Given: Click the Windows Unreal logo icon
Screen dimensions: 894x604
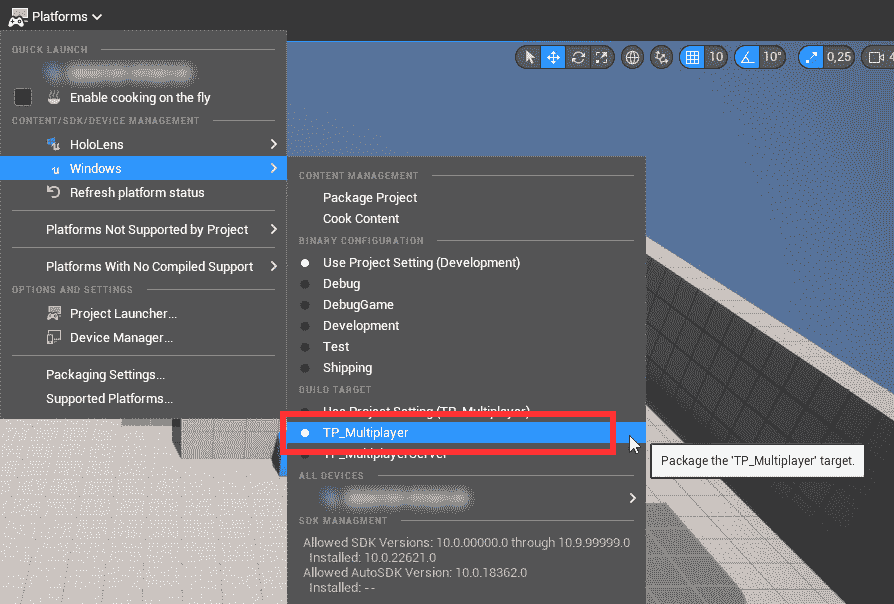Looking at the screenshot, I should tap(55, 169).
